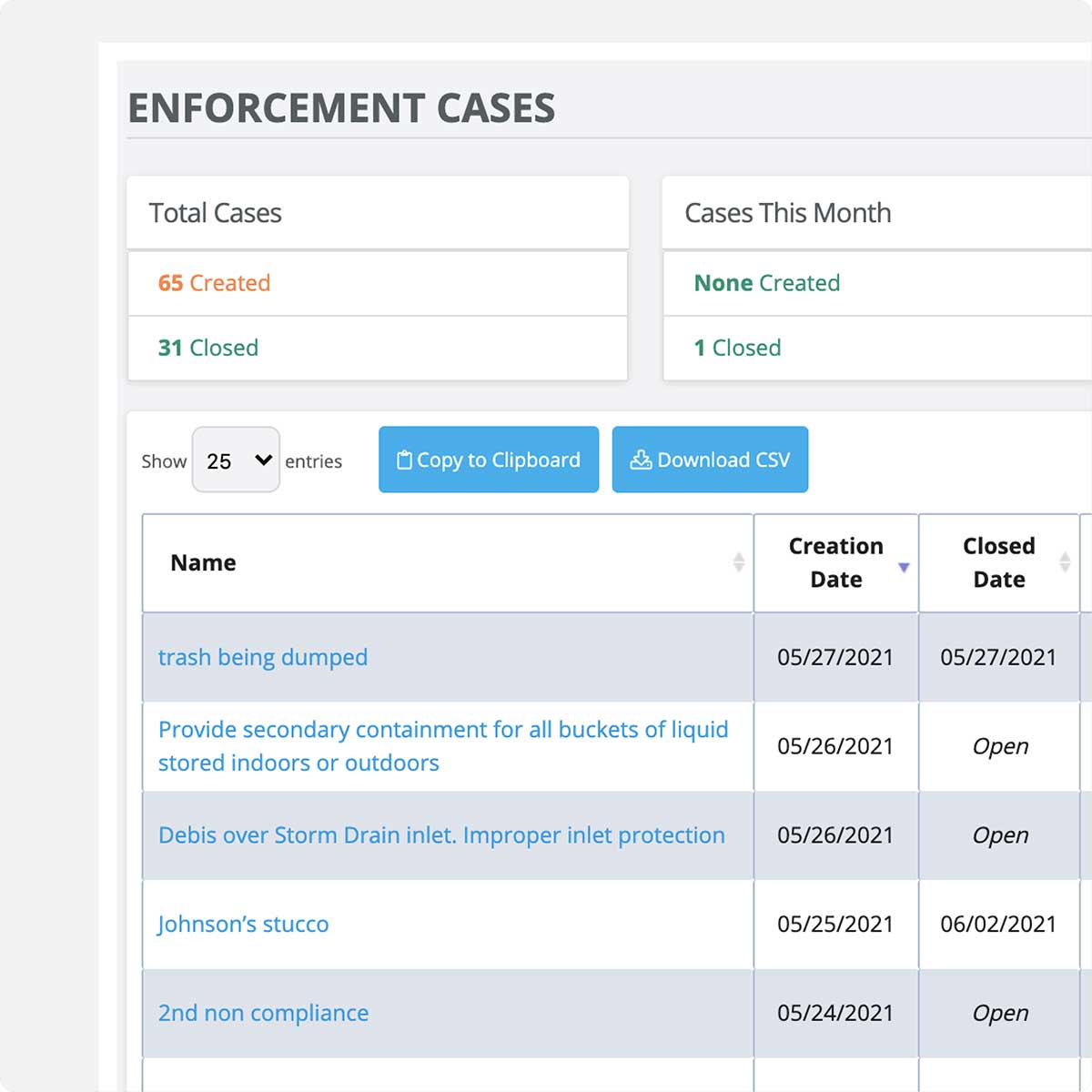Open the 'trash being dumped' case
Viewport: 1092px width, 1092px height.
tap(263, 657)
